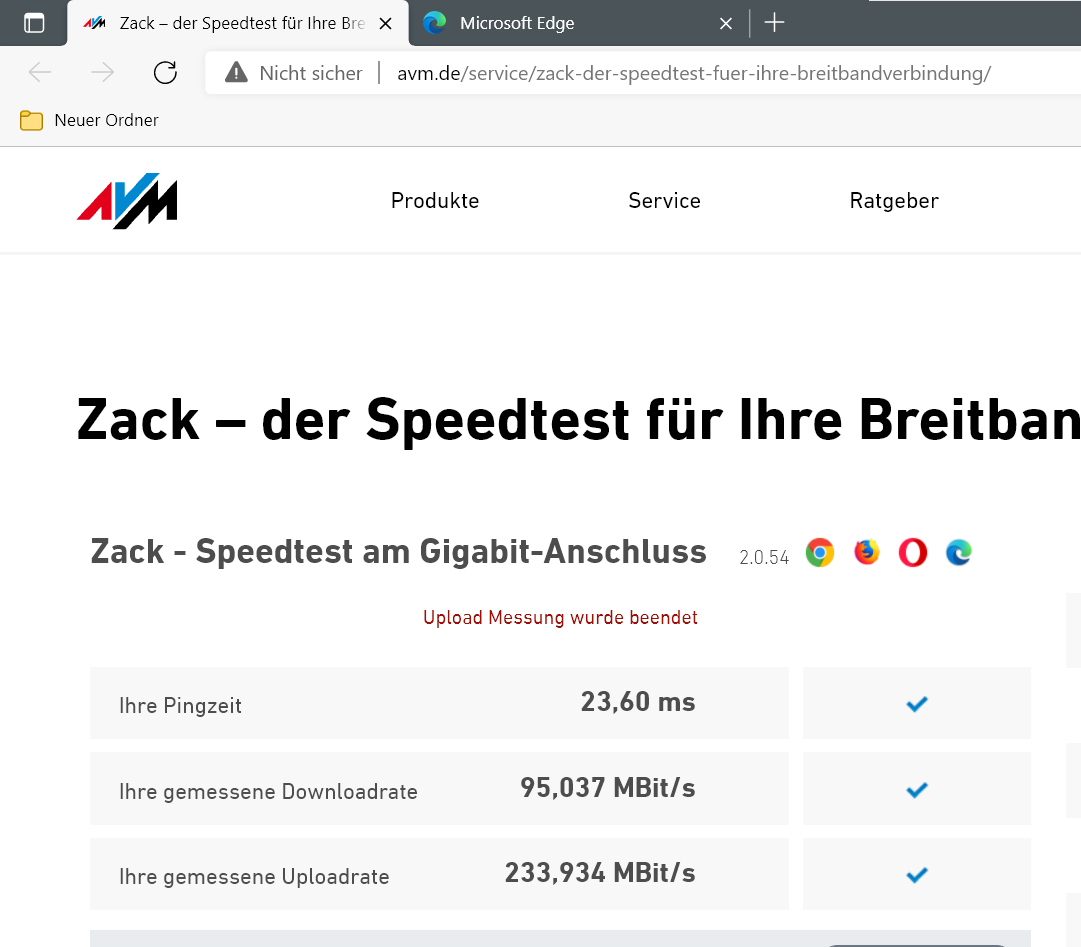Screen dimensions: 1081x947
Task: Go back to previous page
Action: click(x=40, y=72)
